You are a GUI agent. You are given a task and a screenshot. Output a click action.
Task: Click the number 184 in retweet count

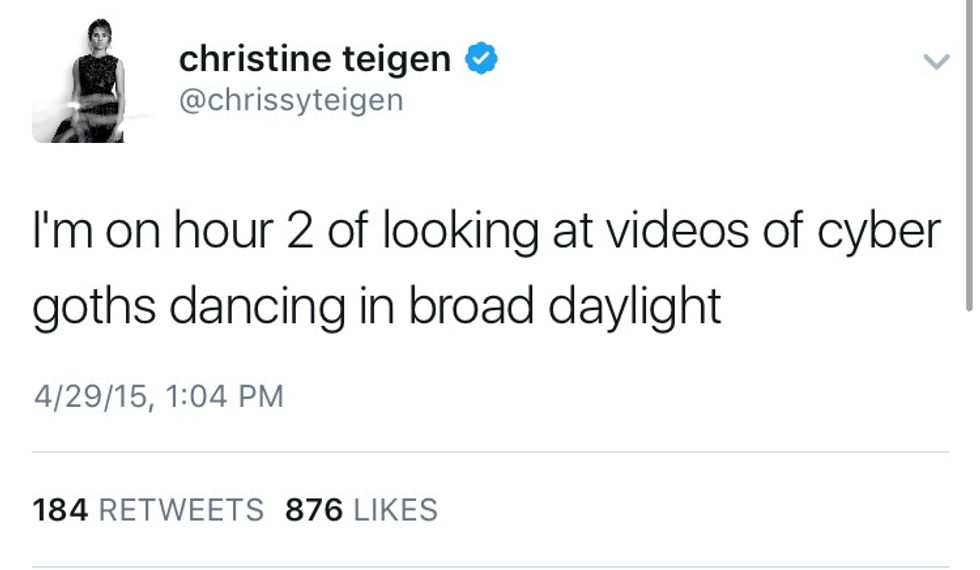(x=60, y=510)
